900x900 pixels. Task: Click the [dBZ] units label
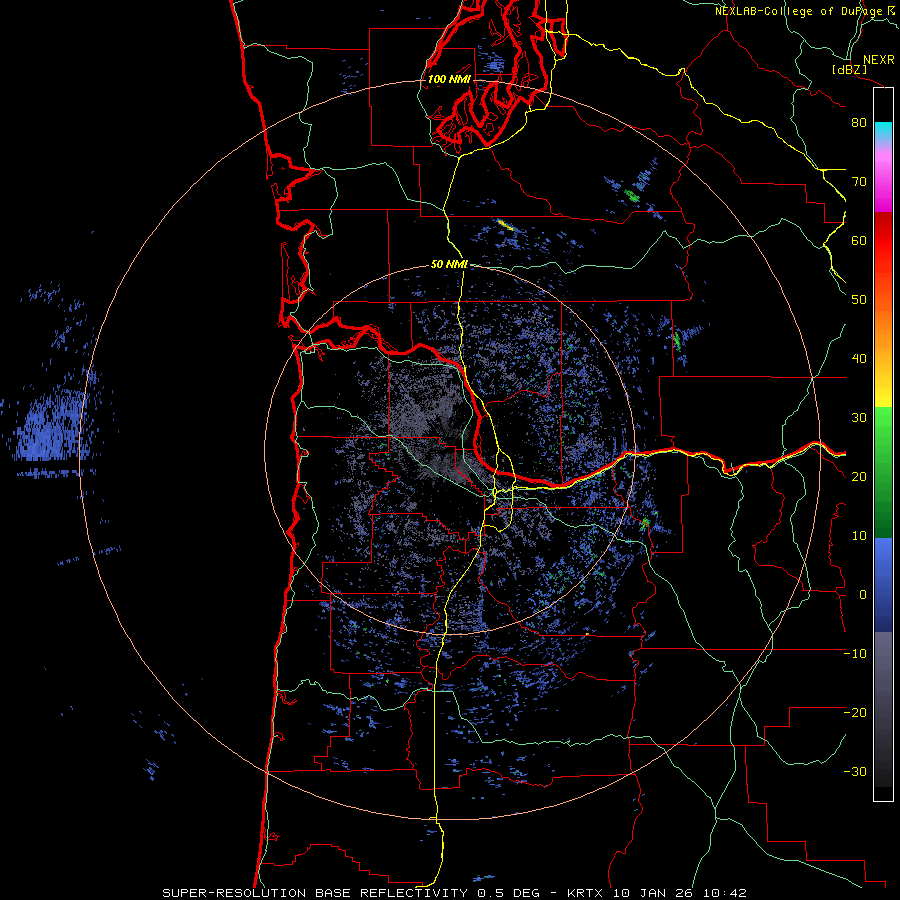849,69
